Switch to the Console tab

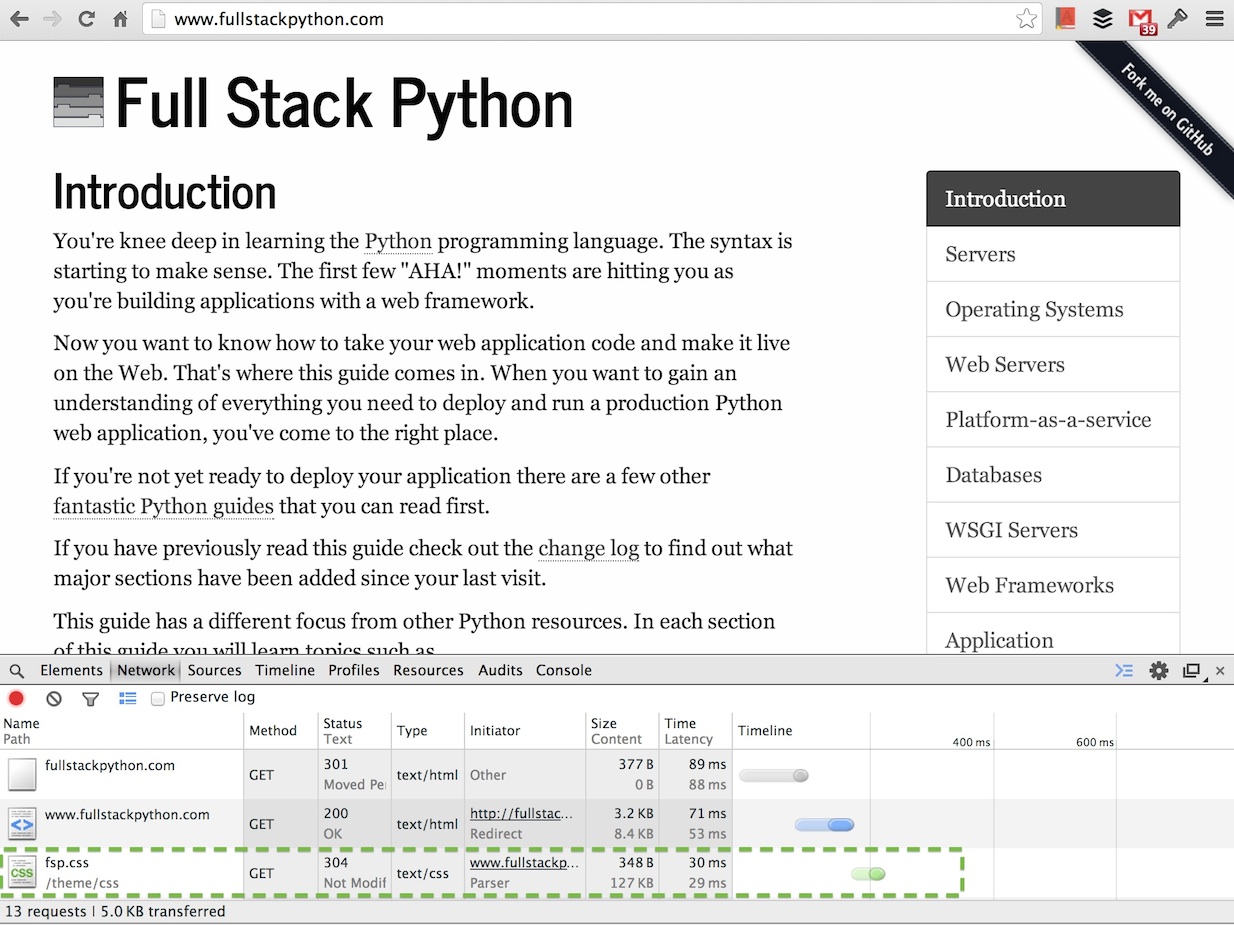563,670
